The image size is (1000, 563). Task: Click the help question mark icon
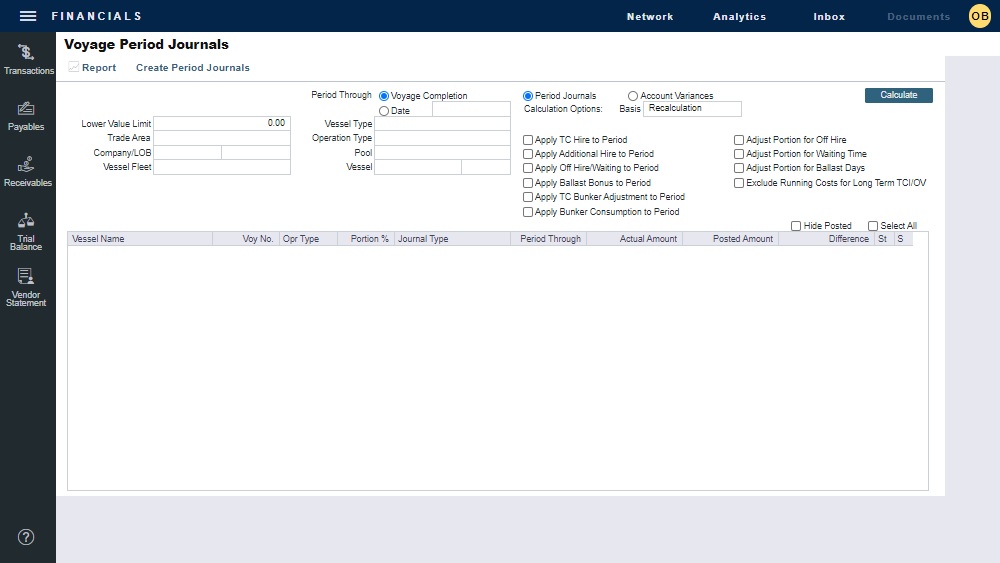27,537
